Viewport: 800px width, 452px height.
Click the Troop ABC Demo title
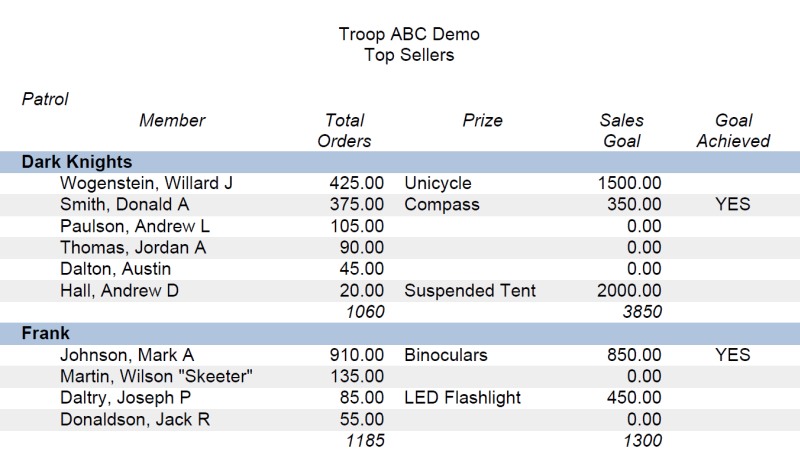click(x=409, y=34)
